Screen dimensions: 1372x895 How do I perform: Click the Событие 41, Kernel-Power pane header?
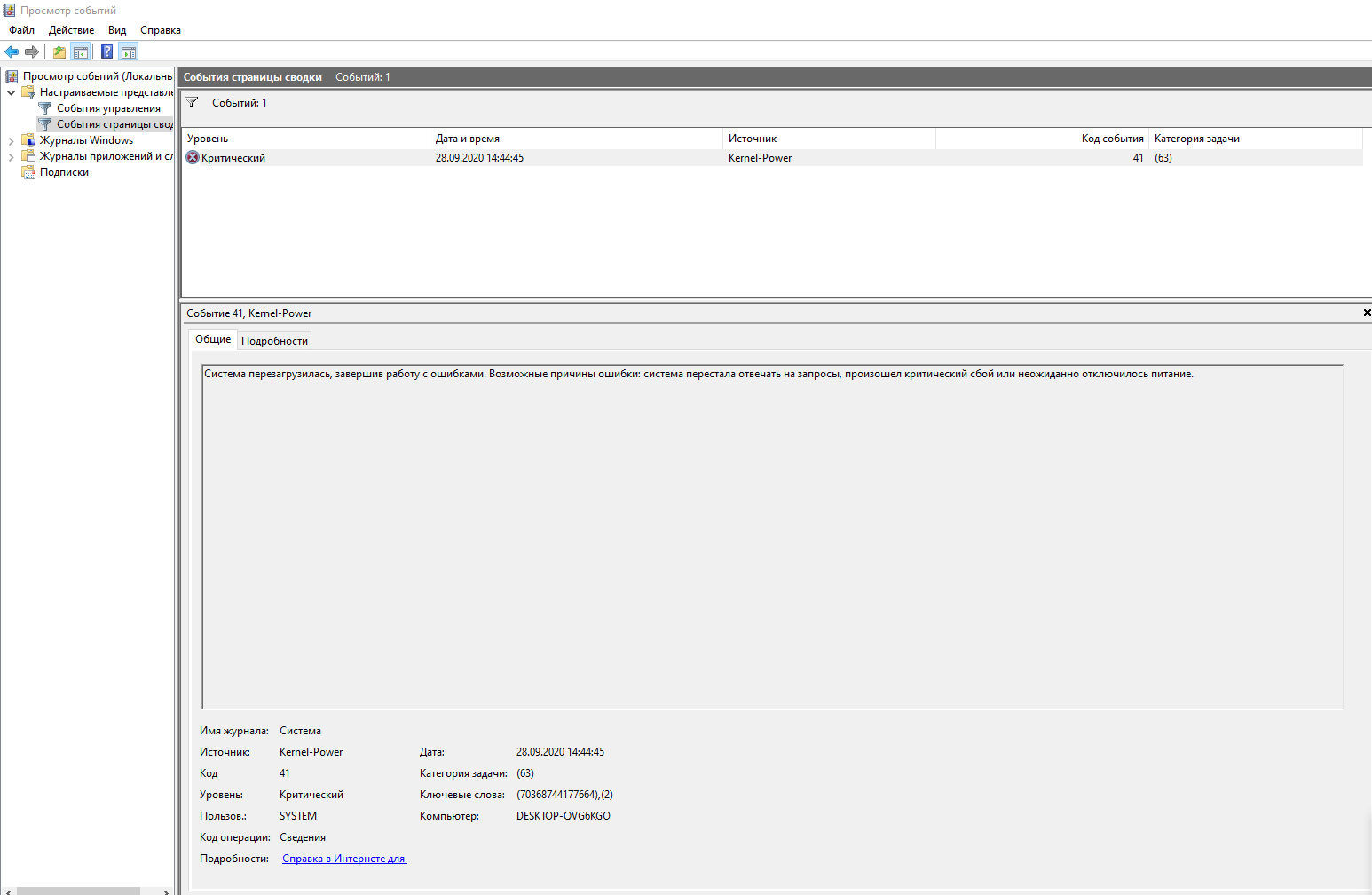(249, 313)
